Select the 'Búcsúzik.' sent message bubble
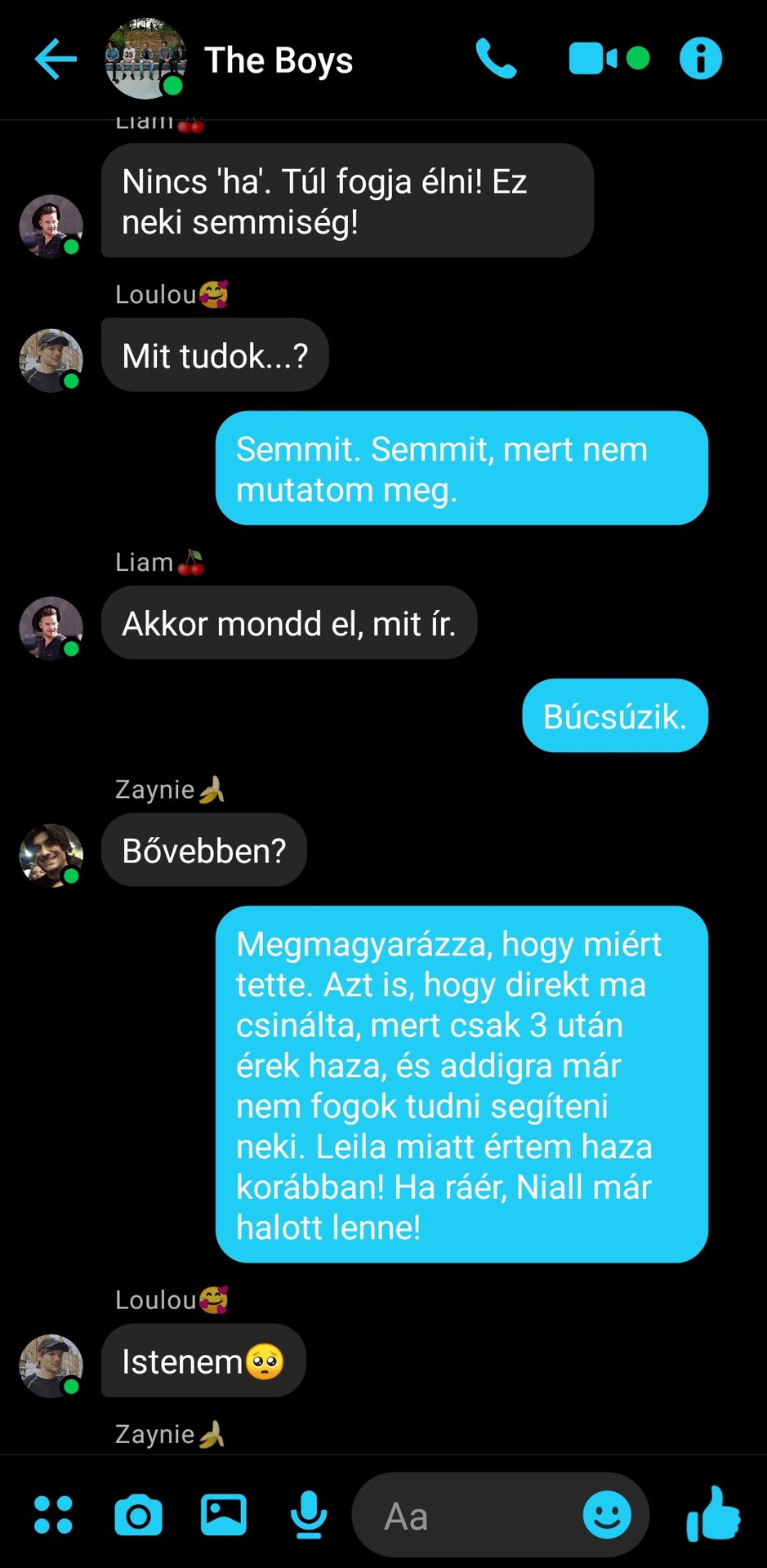 [615, 715]
